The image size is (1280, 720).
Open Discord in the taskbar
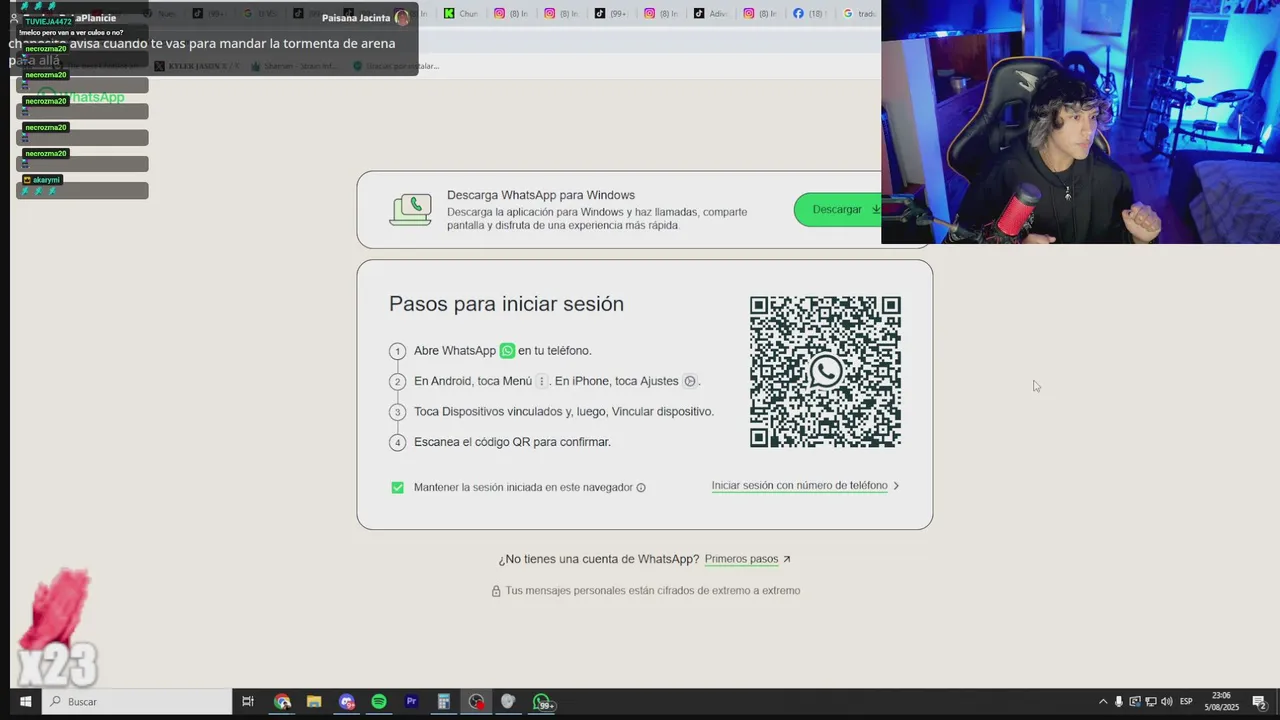click(x=346, y=702)
